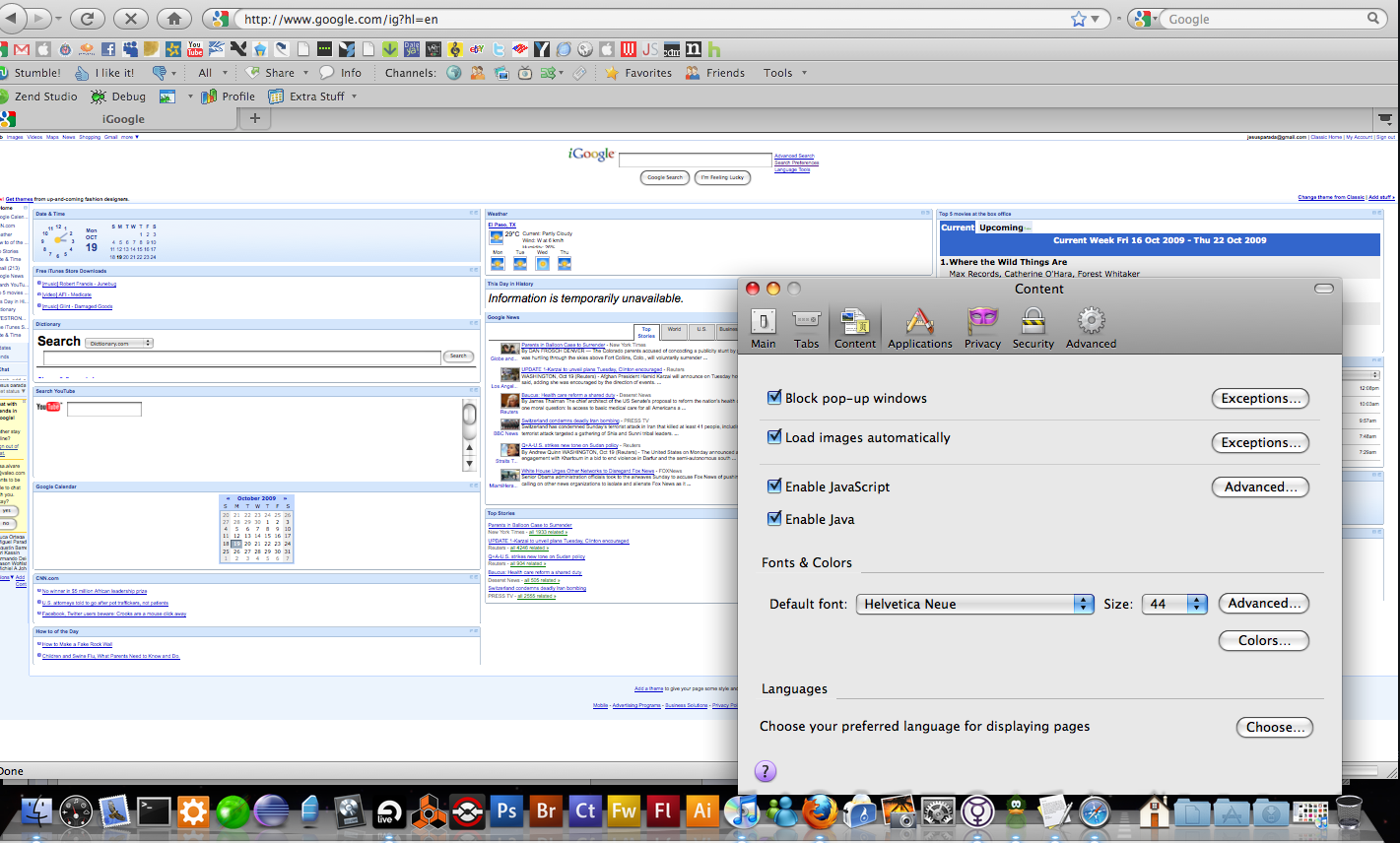
Task: Open JavaScript Advanced settings button
Action: pyautogui.click(x=1260, y=487)
